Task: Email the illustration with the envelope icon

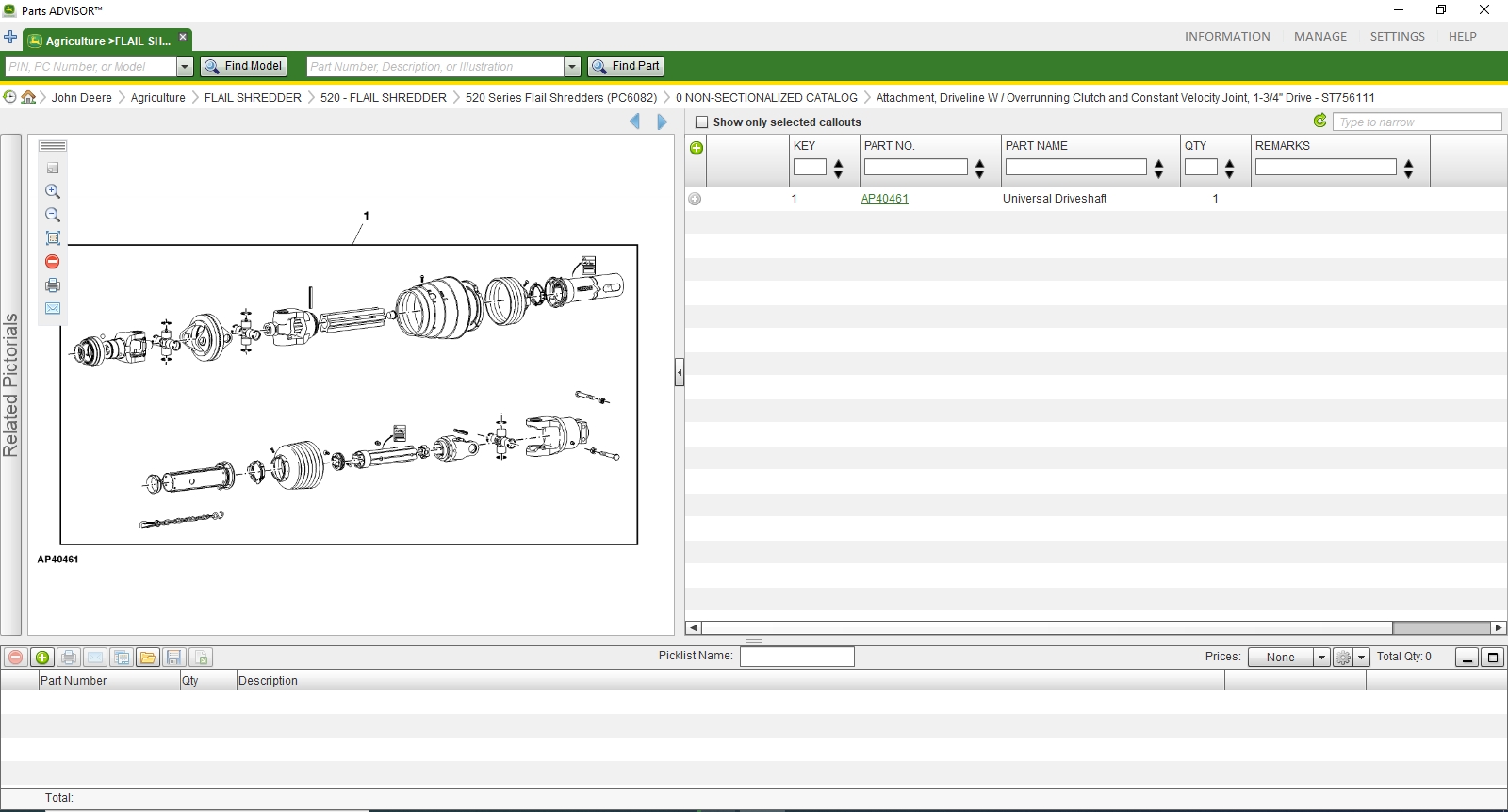Action: click(x=53, y=309)
